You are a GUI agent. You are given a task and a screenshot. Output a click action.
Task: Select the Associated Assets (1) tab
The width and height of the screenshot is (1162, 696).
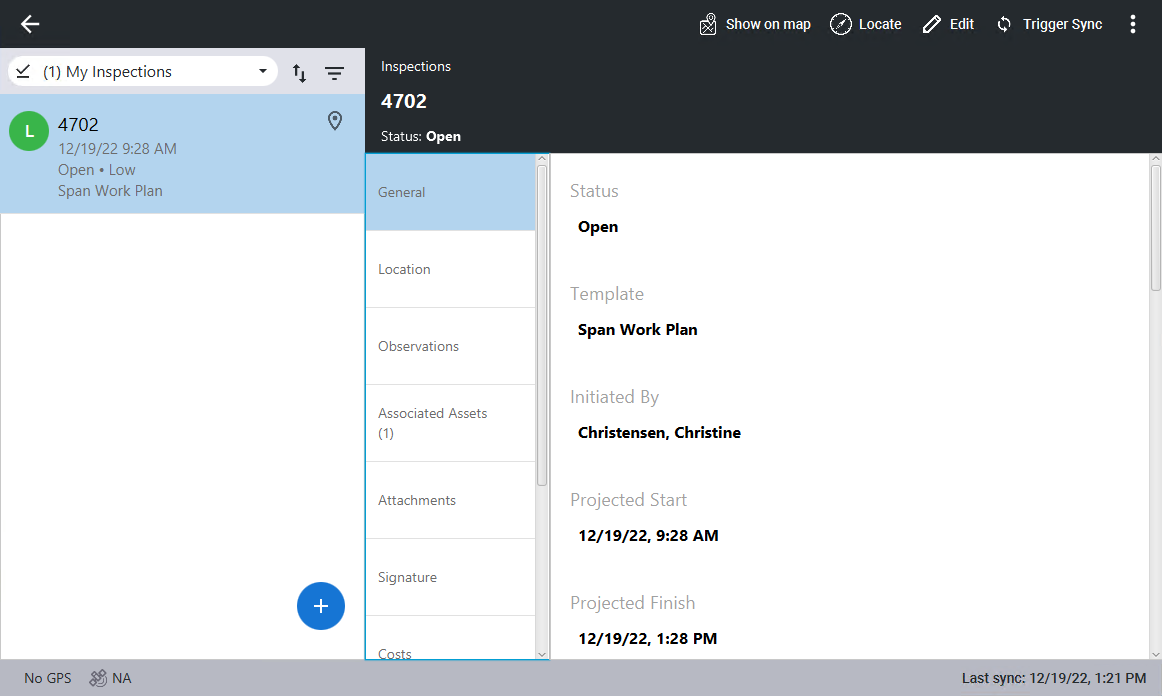tap(450, 423)
